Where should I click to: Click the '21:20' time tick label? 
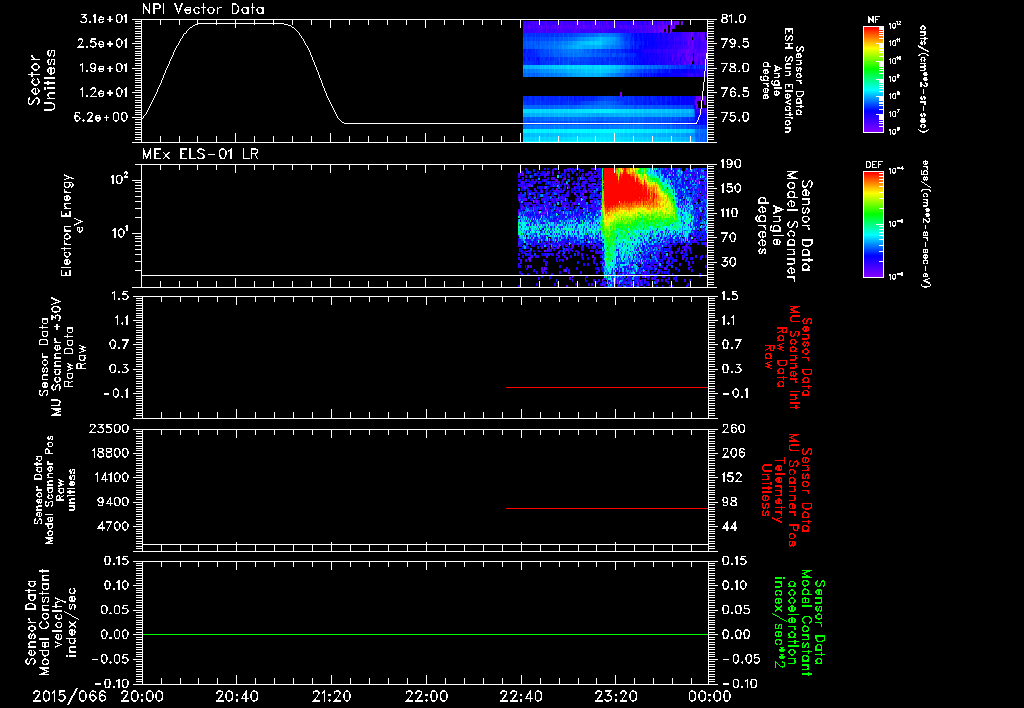[331, 696]
